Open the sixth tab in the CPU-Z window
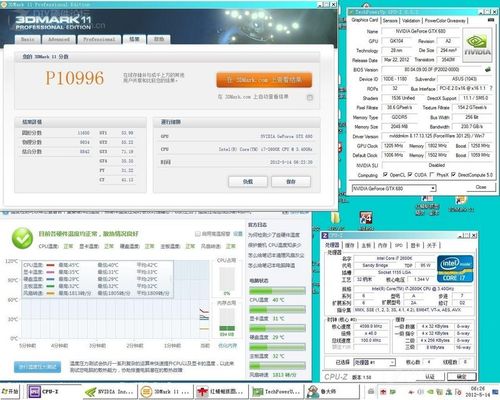 click(x=415, y=245)
